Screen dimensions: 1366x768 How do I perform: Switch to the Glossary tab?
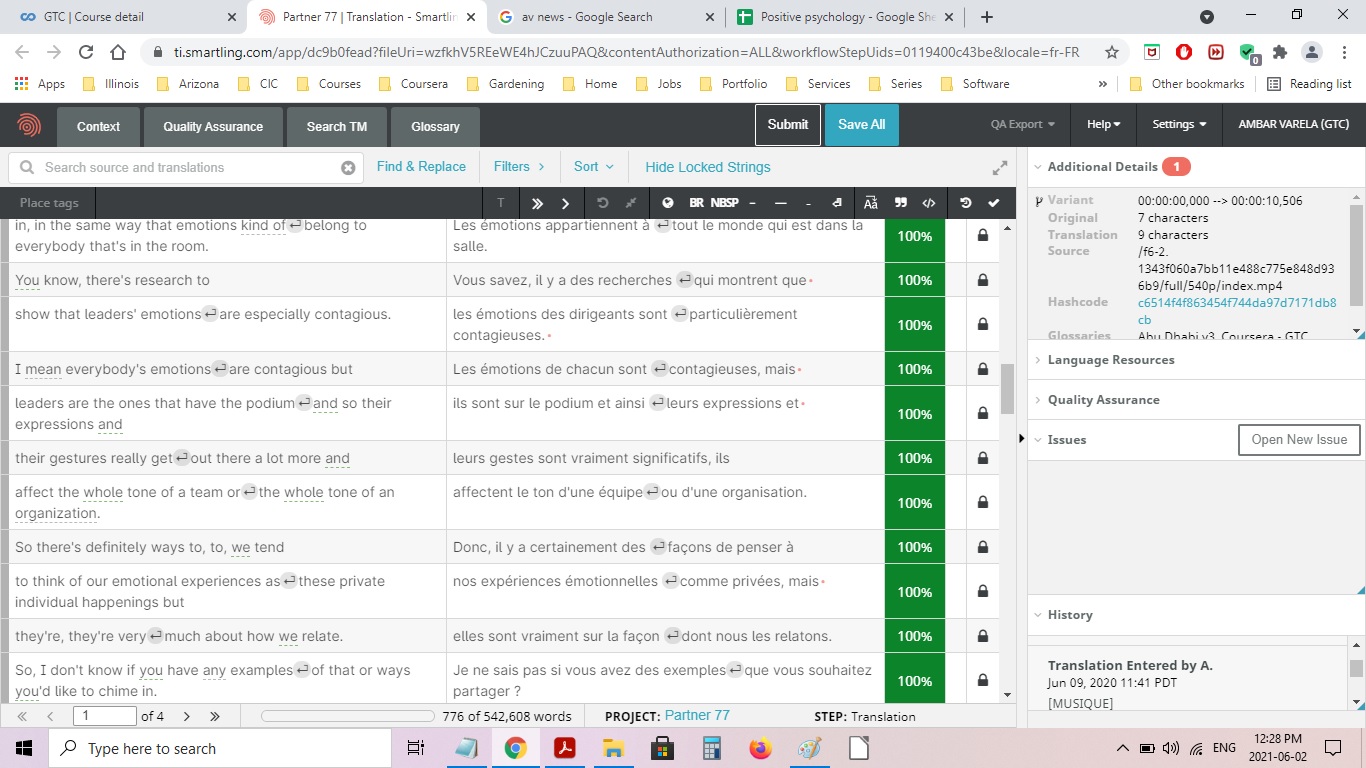435,127
